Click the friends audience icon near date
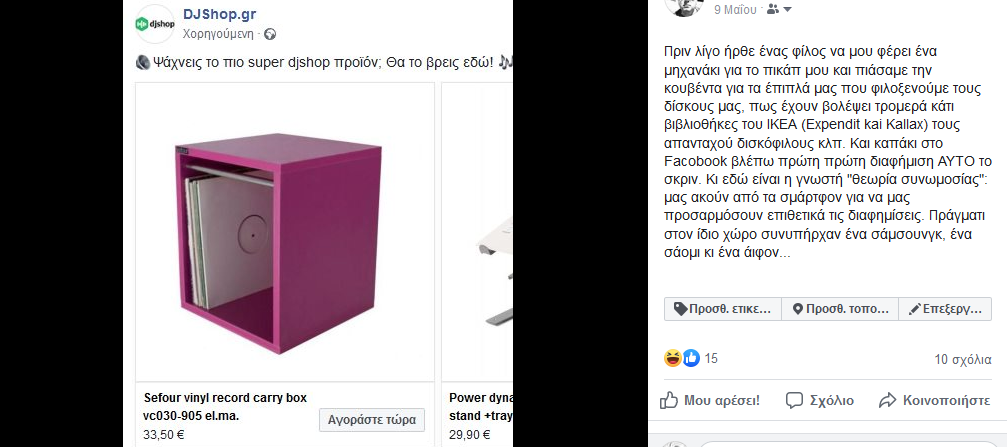Screen dimensions: 1007x447 773,10
